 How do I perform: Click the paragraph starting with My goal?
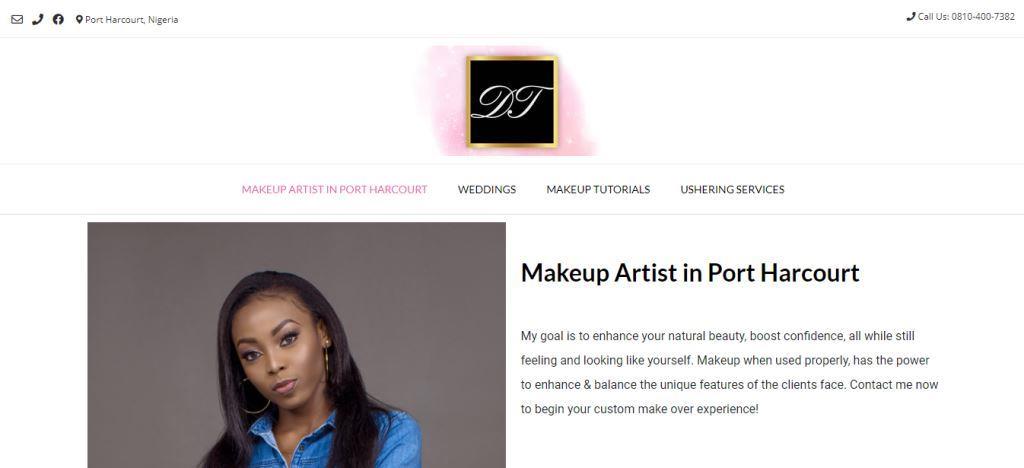(729, 373)
